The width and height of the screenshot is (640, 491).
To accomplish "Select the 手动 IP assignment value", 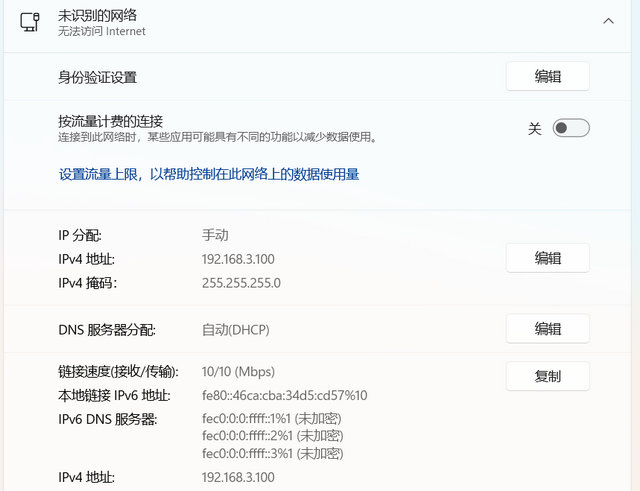I will click(215, 236).
